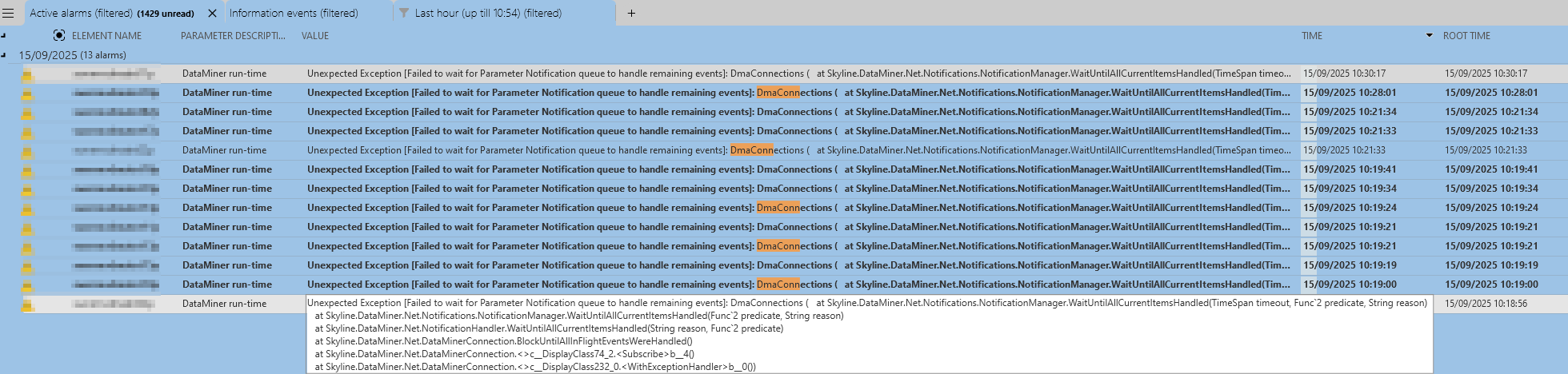
Task: Click alarm severity icon of the 10:19:24 row
Action: pyautogui.click(x=27, y=209)
